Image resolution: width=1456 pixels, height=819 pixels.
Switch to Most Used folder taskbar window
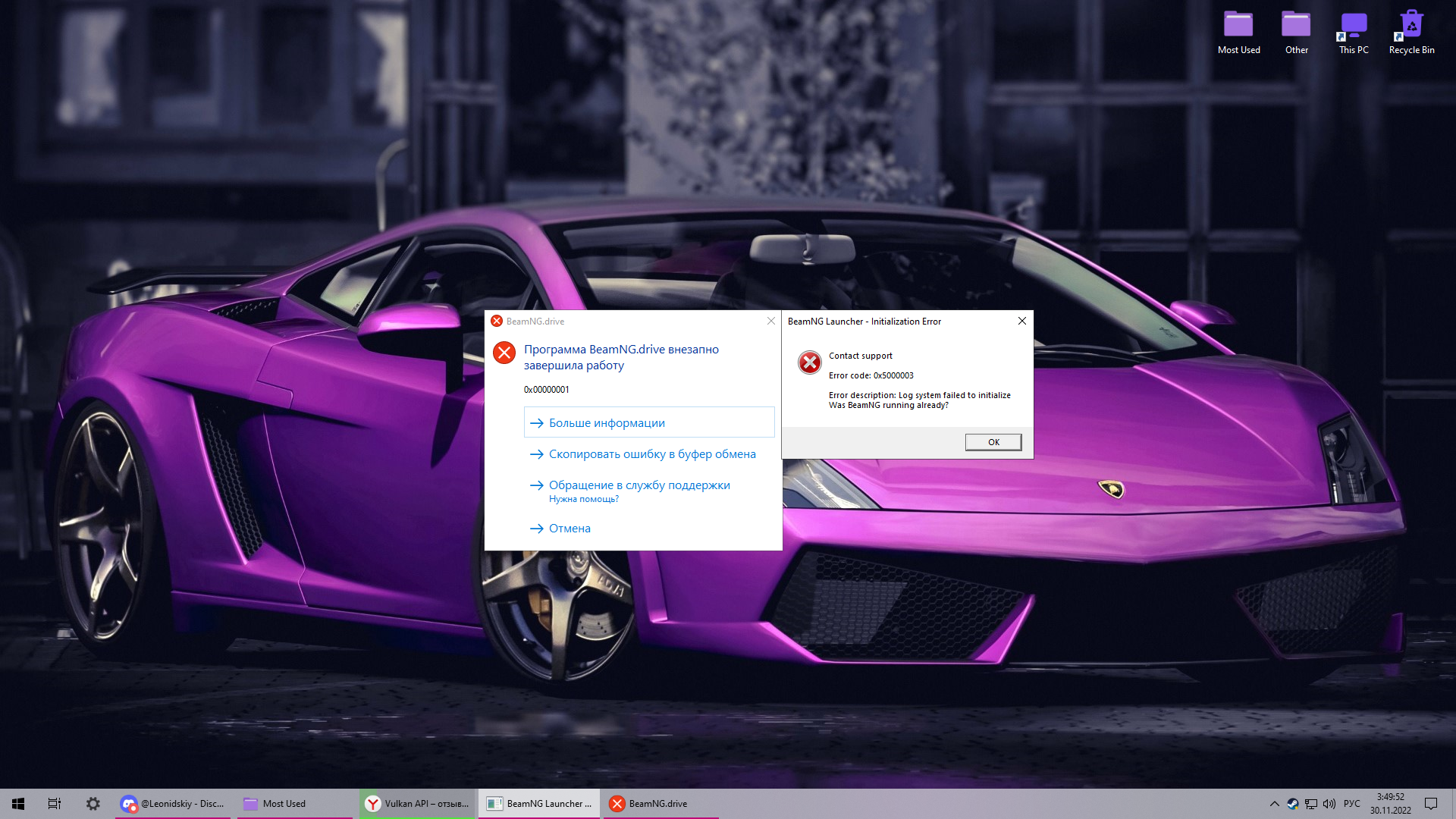(x=295, y=804)
